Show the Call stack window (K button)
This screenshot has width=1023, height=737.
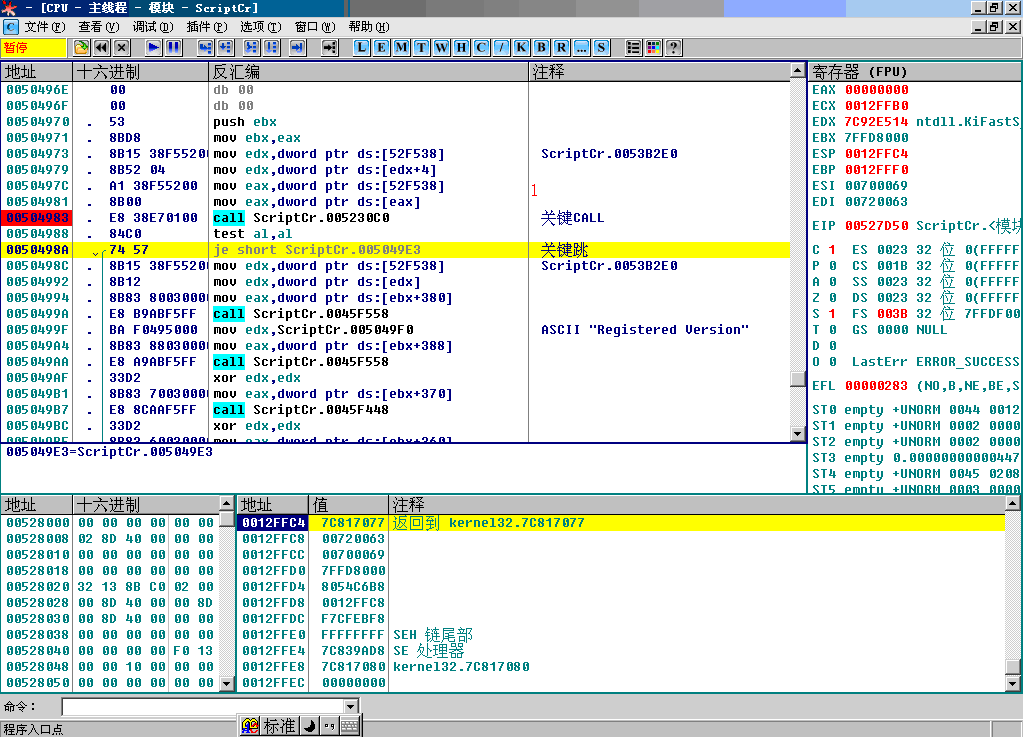pos(521,47)
